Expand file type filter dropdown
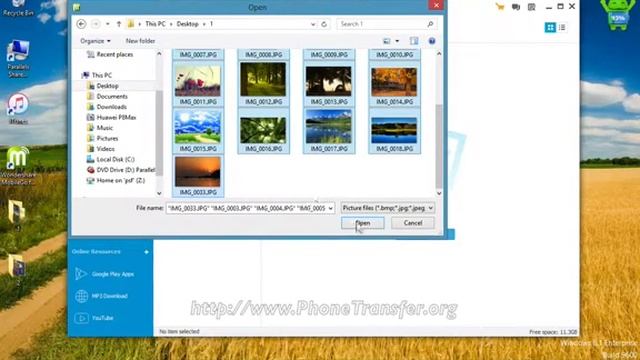 [431, 208]
